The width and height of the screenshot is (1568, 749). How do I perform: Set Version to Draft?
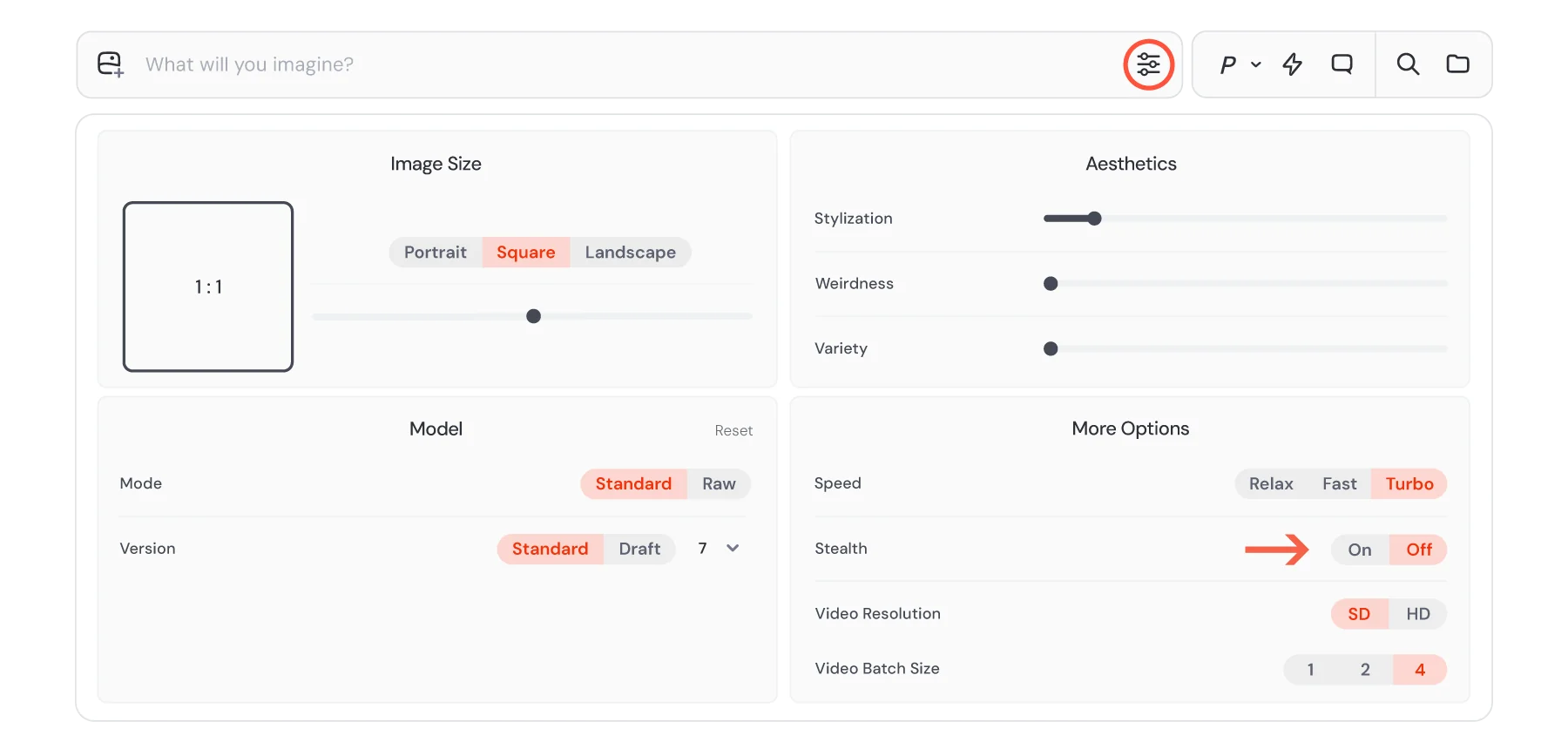click(640, 550)
